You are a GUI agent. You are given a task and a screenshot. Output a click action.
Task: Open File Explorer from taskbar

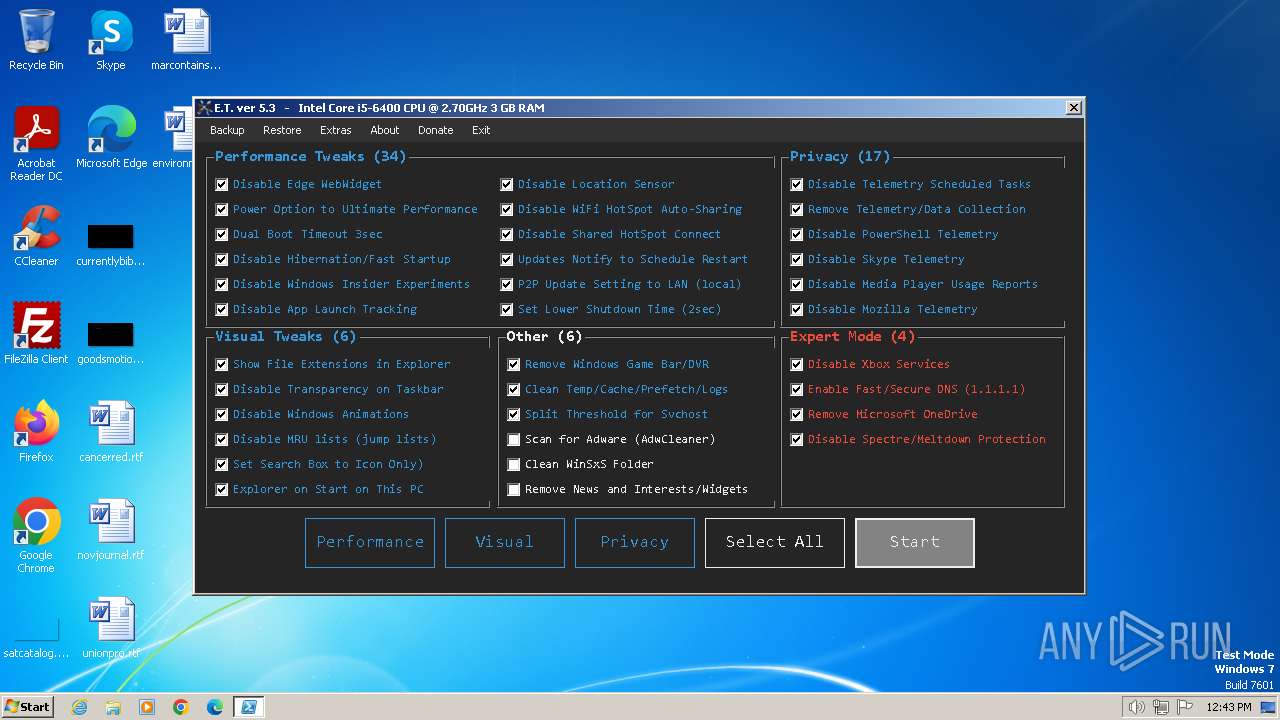tap(113, 707)
